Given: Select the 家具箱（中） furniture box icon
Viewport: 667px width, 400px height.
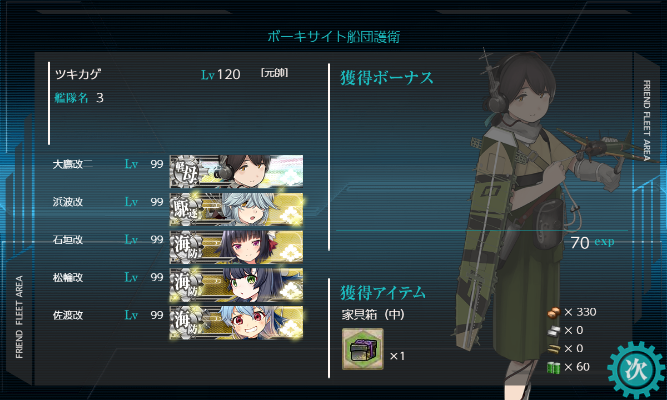Looking at the screenshot, I should (x=363, y=349).
